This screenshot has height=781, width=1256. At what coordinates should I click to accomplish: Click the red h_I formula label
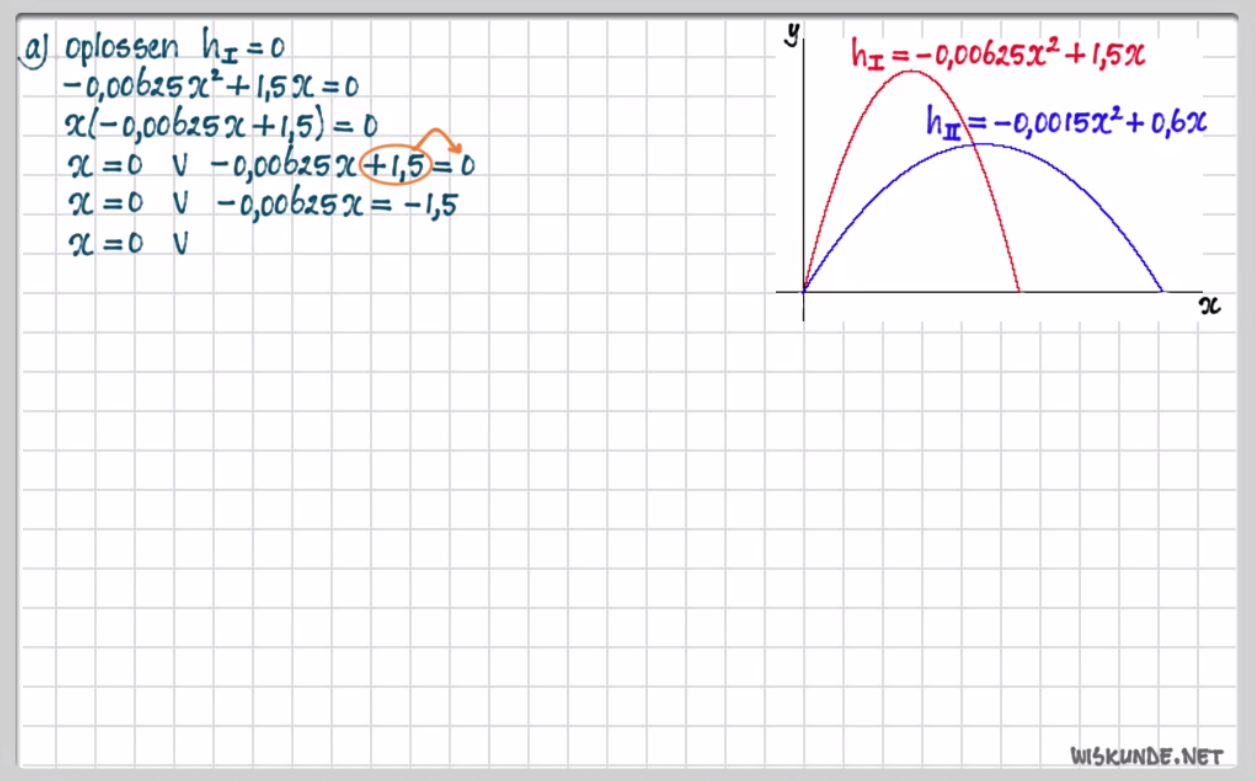[x=996, y=54]
